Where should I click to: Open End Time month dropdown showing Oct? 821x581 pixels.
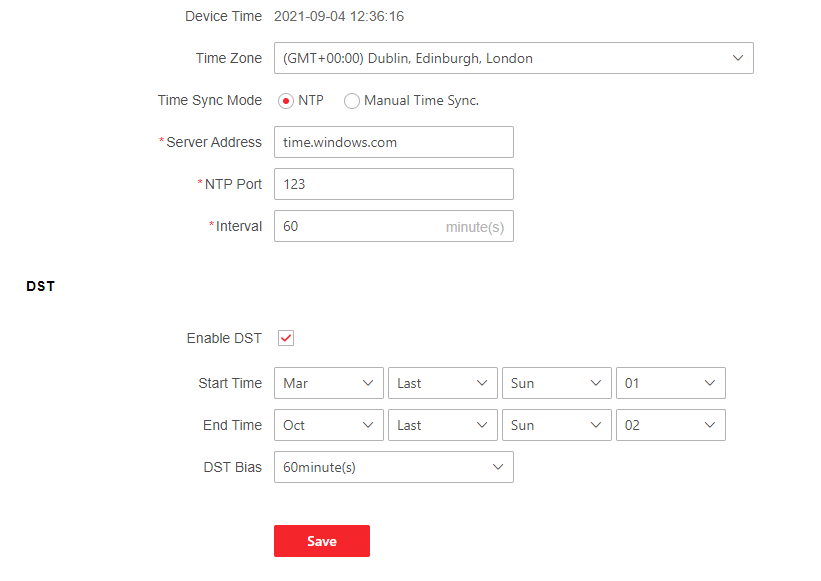[x=328, y=425]
